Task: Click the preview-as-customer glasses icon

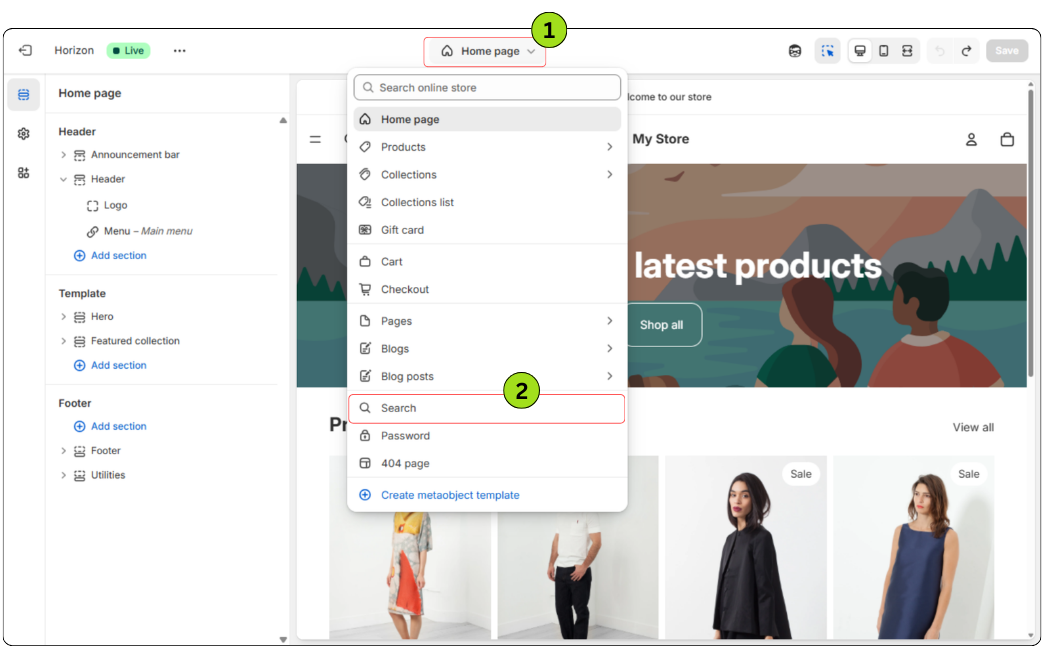Action: pos(795,51)
